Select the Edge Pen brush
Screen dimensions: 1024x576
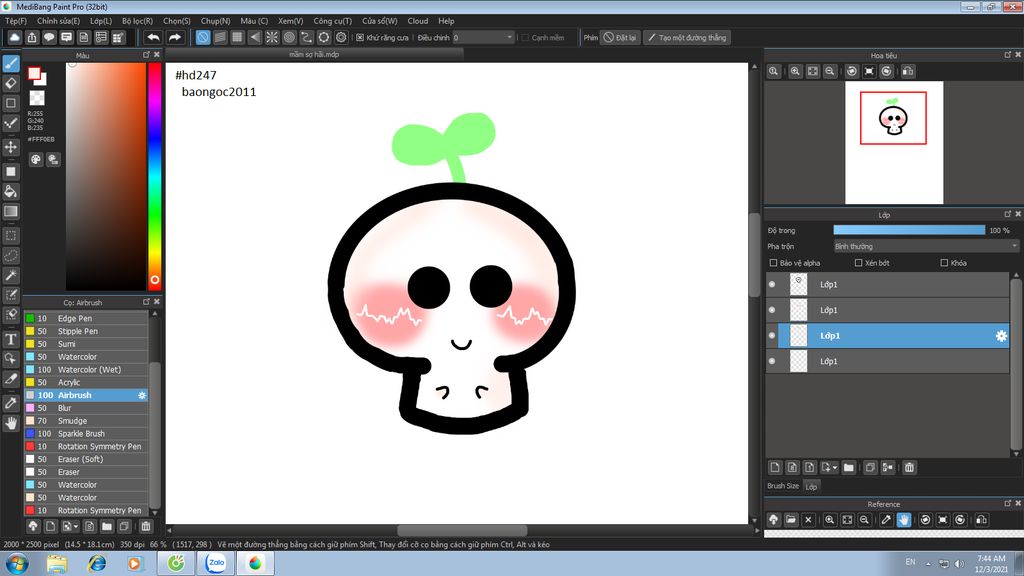[86, 318]
